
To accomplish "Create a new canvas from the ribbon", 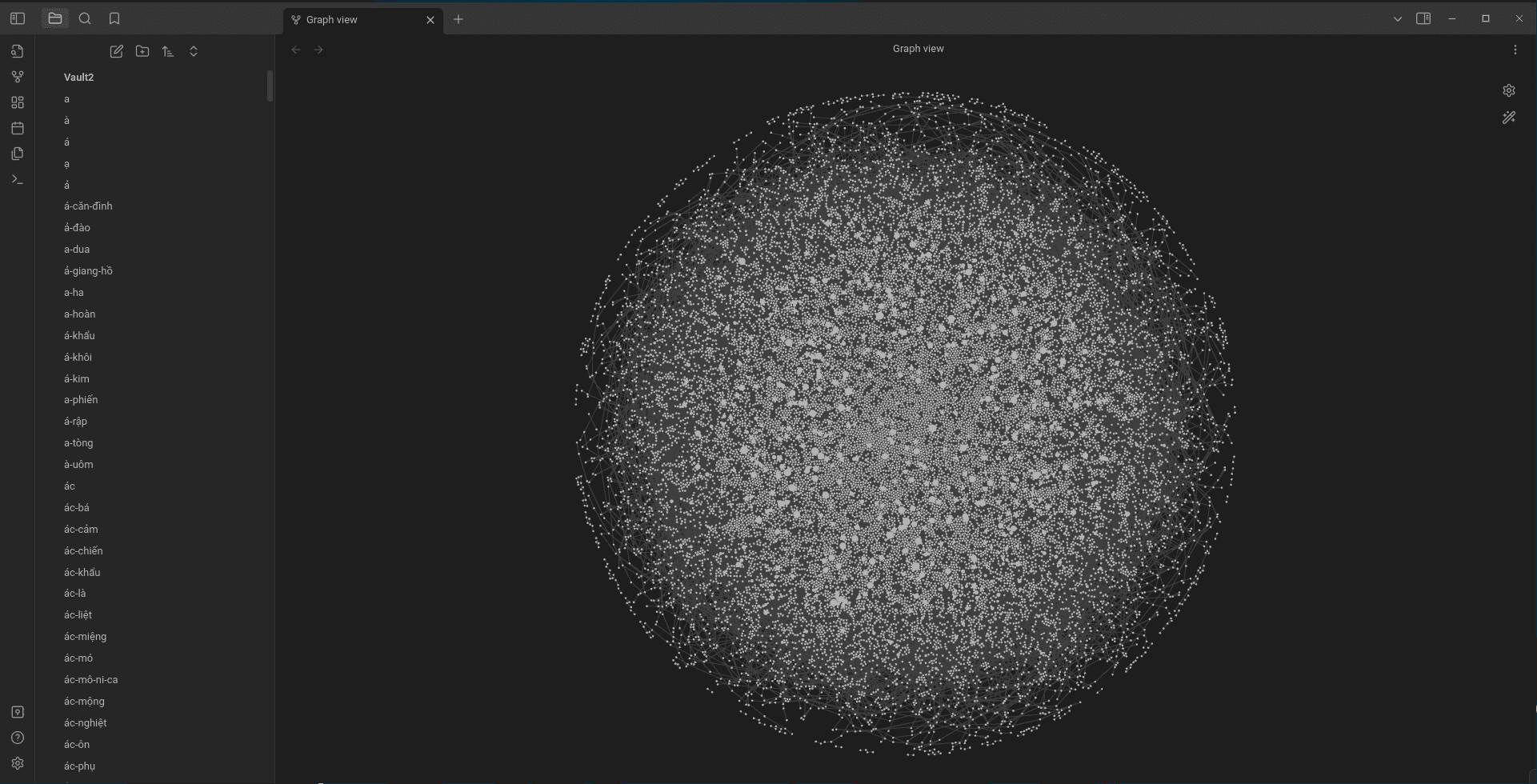I will [x=18, y=102].
